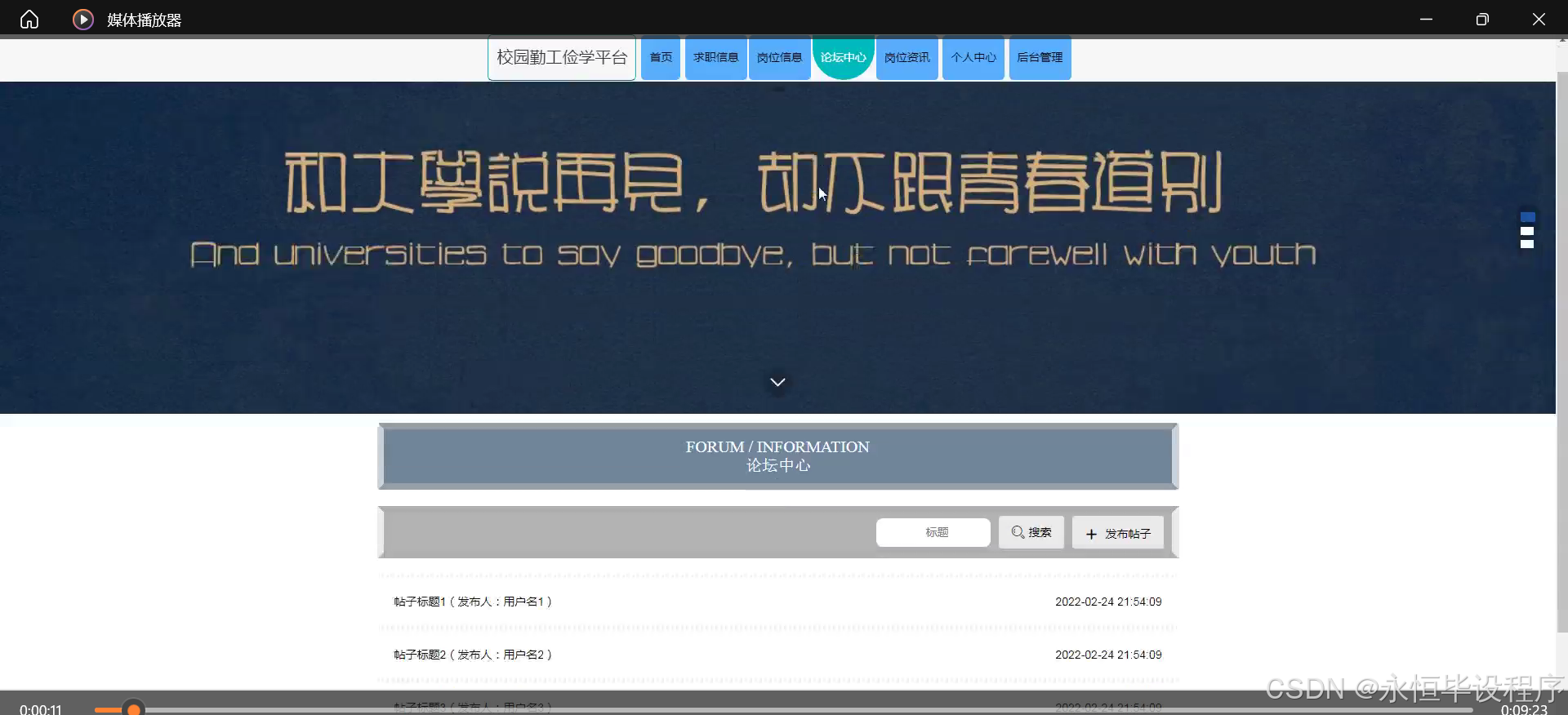Screen dimensions: 1568x715
Task: Open the 岗位资讯 navigation tab
Action: (907, 58)
